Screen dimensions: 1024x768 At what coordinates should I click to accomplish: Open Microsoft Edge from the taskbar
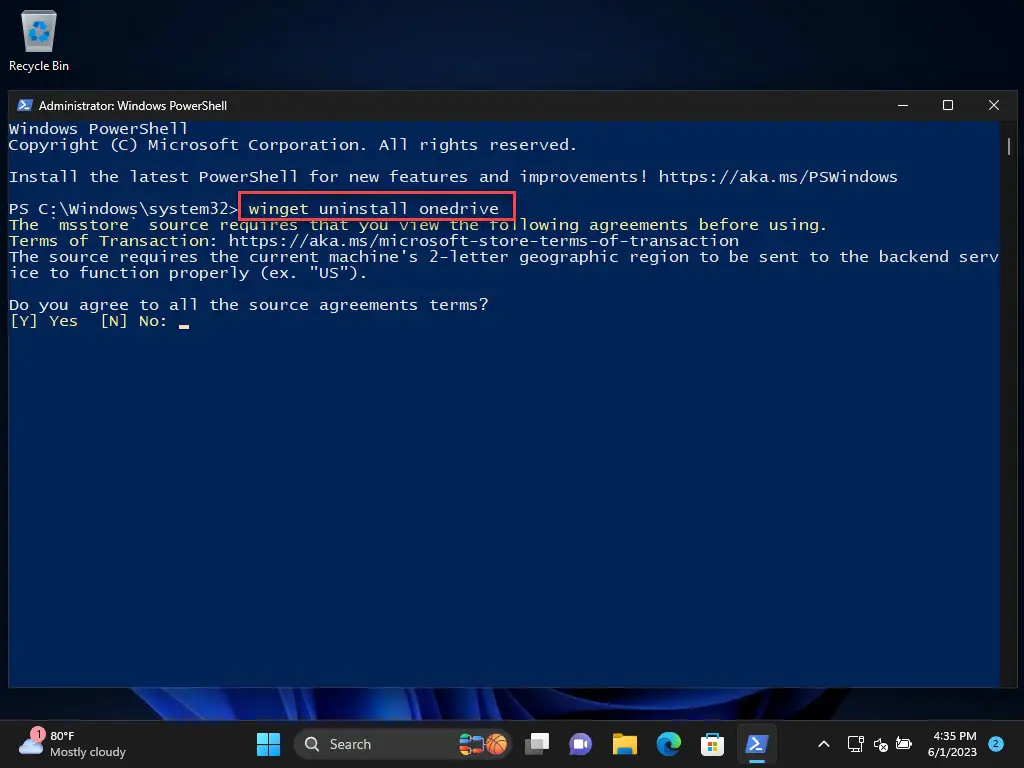click(x=668, y=744)
